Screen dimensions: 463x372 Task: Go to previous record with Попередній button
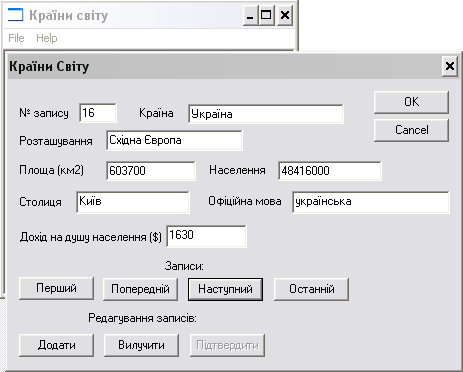point(140,289)
